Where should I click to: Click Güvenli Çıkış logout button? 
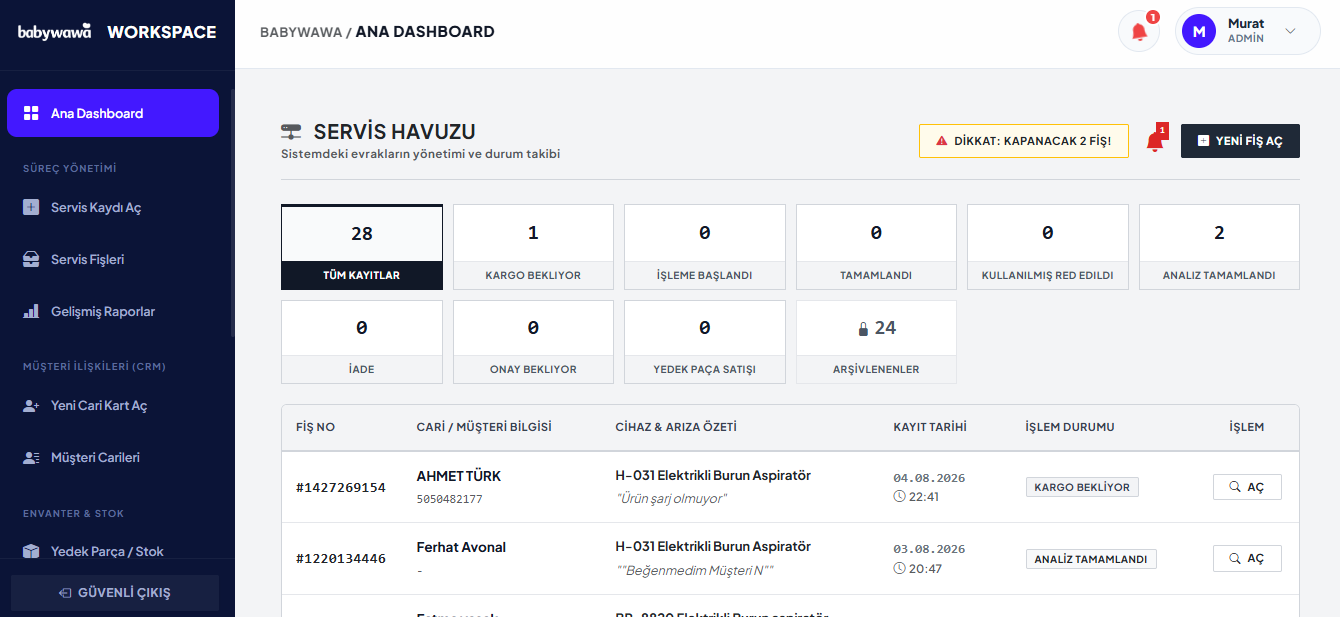[x=115, y=592]
